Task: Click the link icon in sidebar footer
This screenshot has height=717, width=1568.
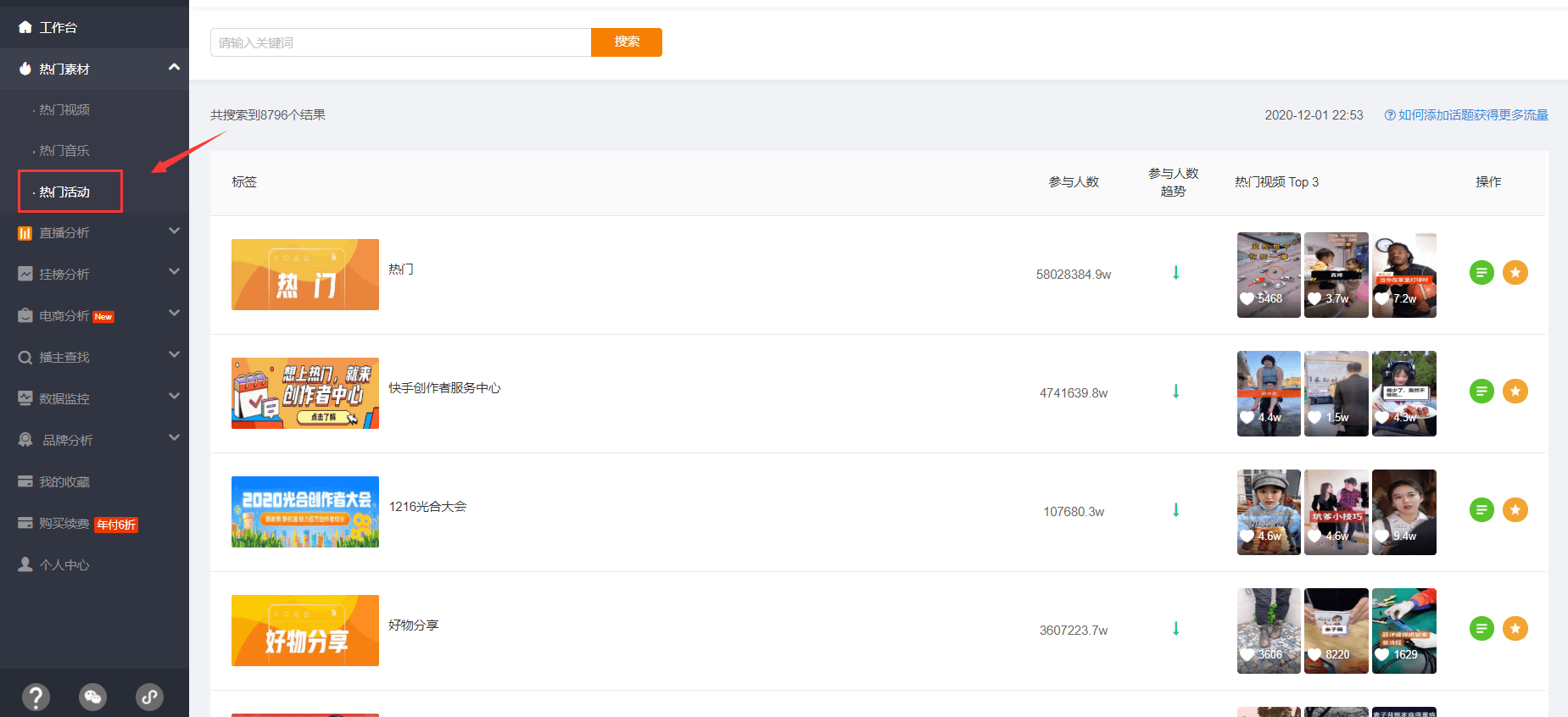Action: [149, 697]
